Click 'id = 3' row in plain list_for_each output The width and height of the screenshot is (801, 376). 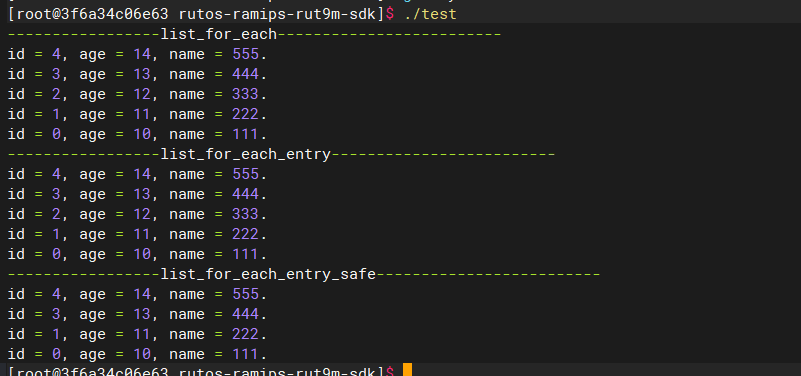tap(137, 74)
